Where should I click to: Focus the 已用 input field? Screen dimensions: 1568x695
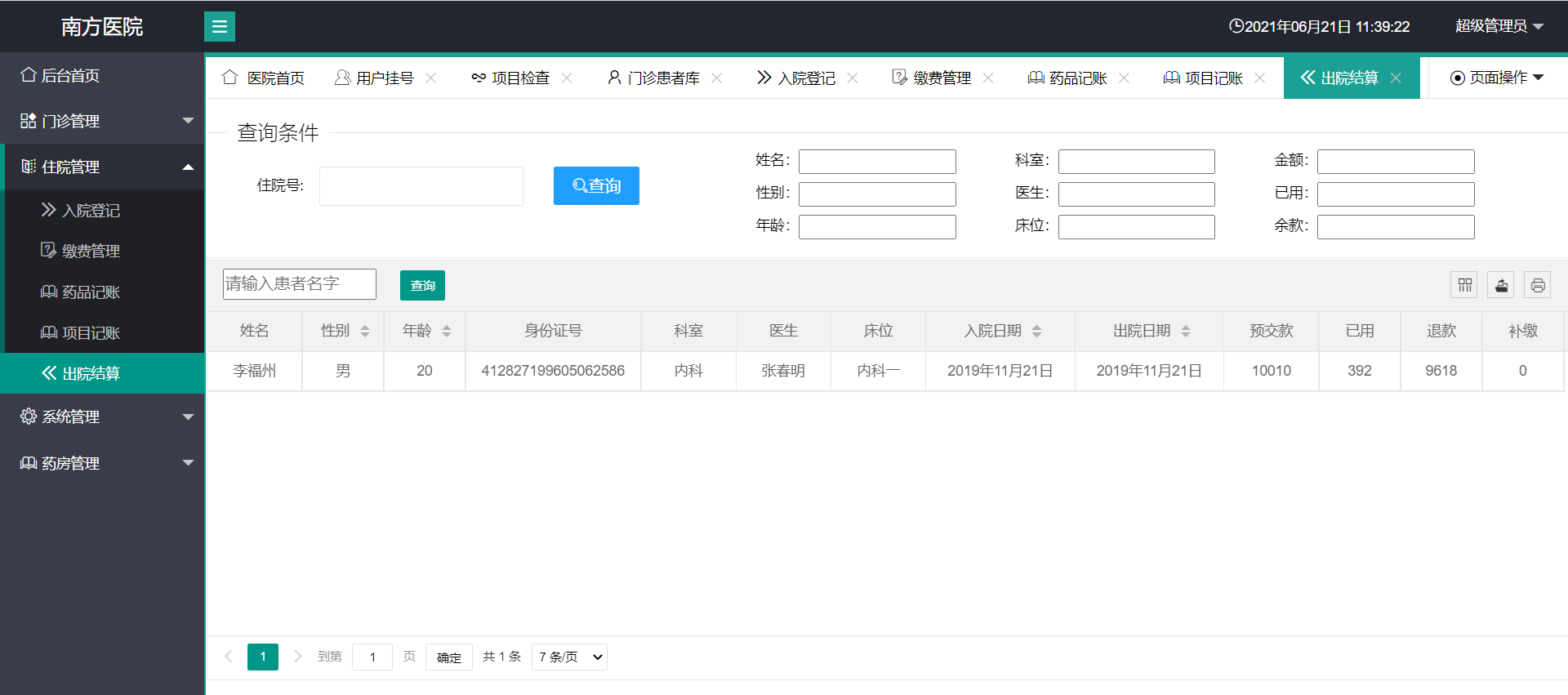1396,194
